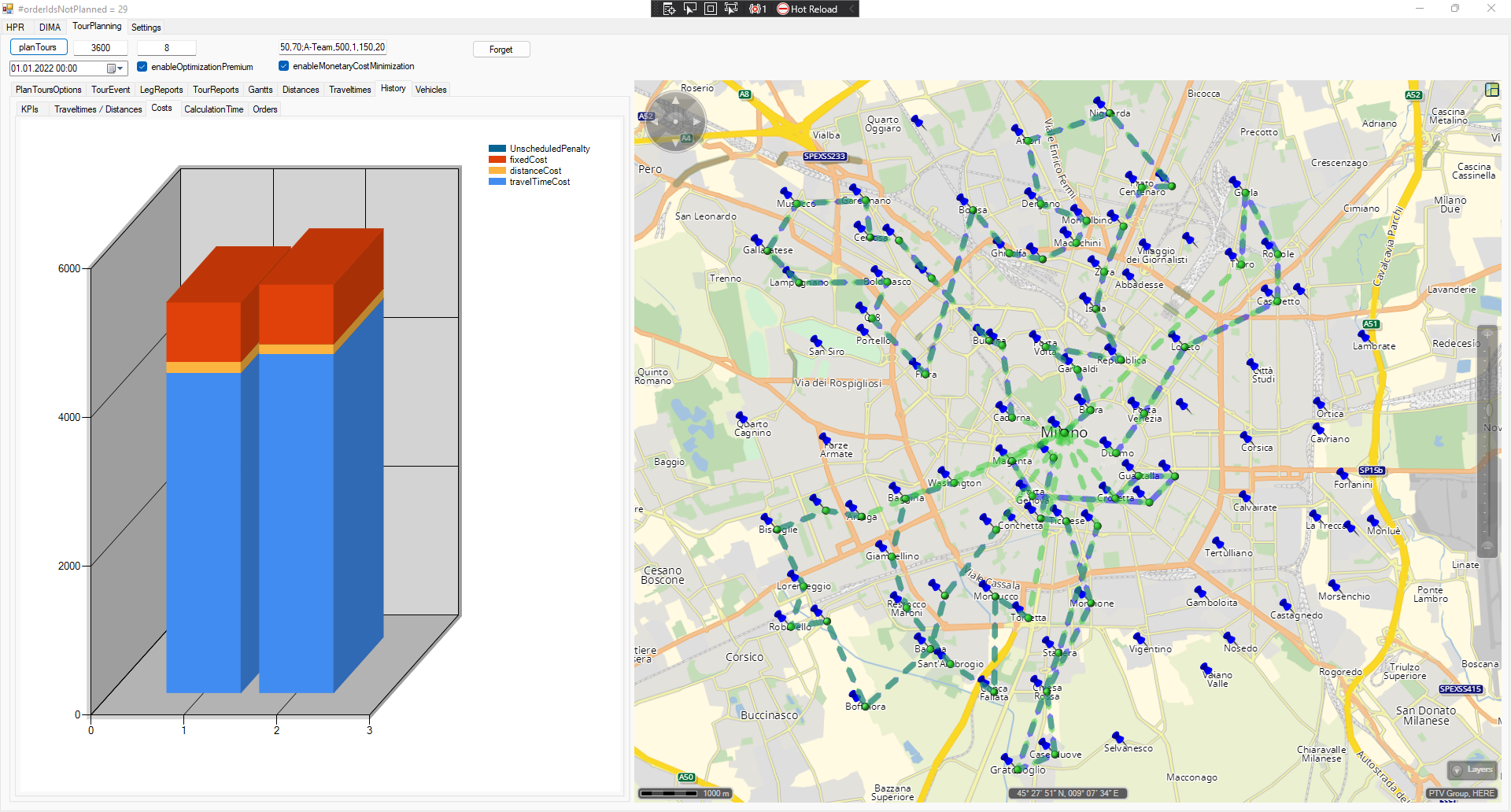Click the 3600 input field
1511x812 pixels.
[x=101, y=48]
